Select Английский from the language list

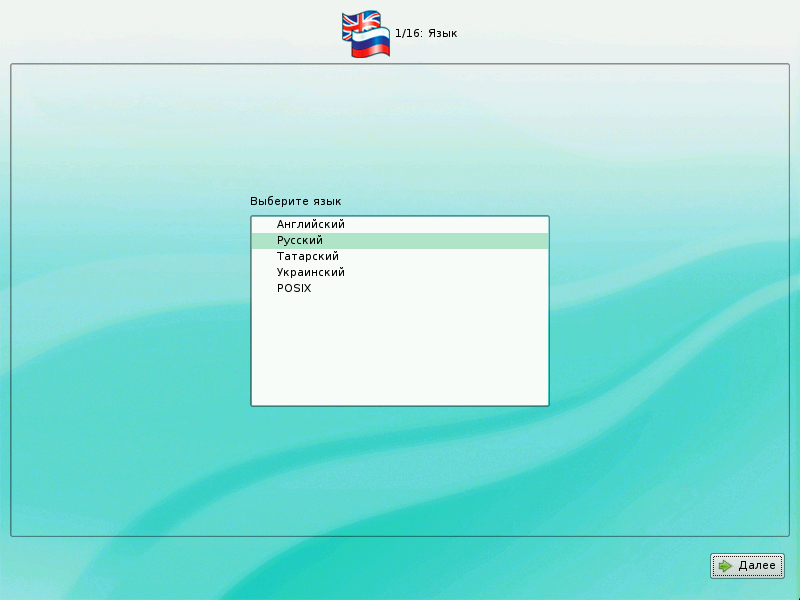(x=310, y=225)
